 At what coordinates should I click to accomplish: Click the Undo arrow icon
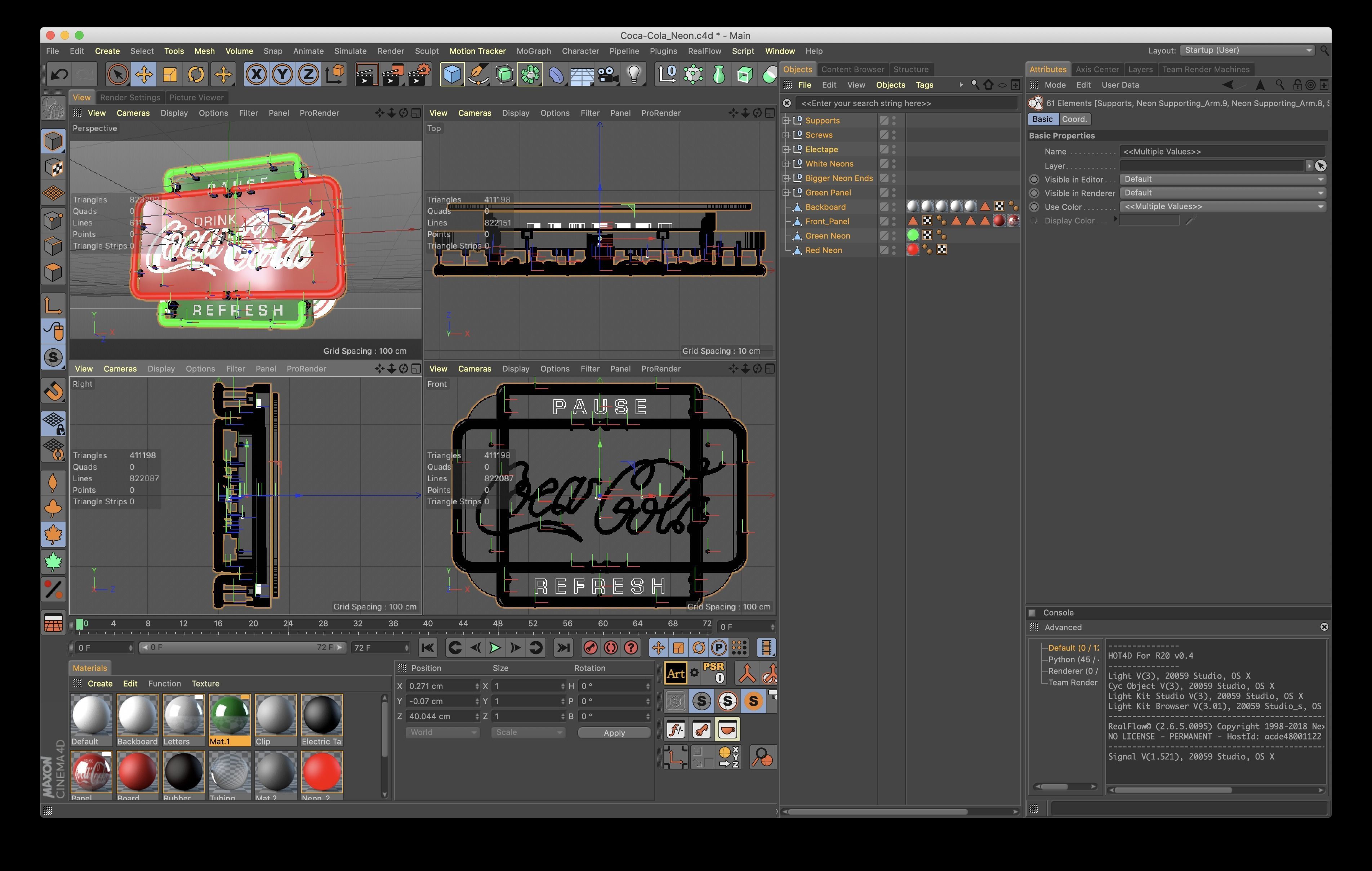(59, 75)
